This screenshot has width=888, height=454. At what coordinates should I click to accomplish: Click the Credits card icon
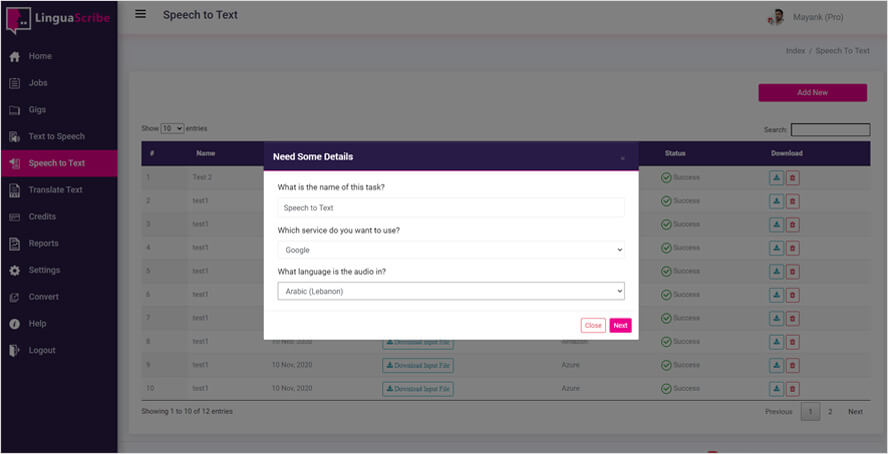[15, 217]
